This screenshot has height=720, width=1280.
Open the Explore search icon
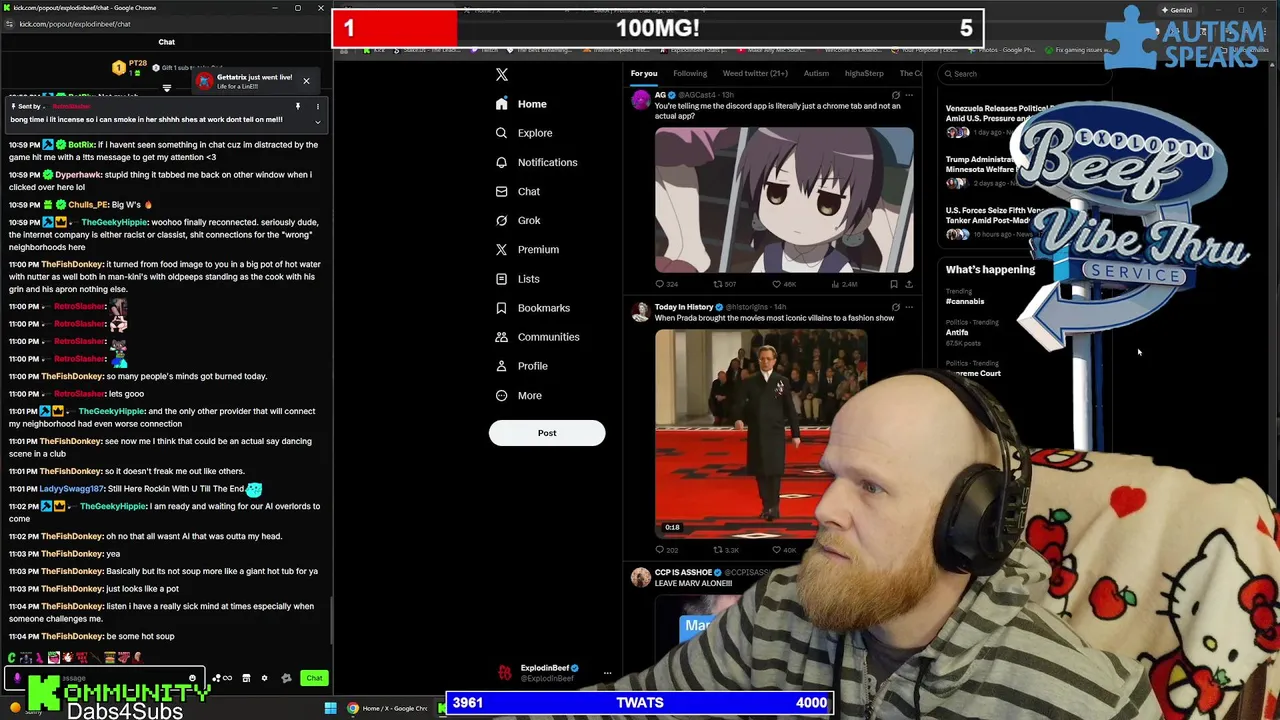point(501,133)
